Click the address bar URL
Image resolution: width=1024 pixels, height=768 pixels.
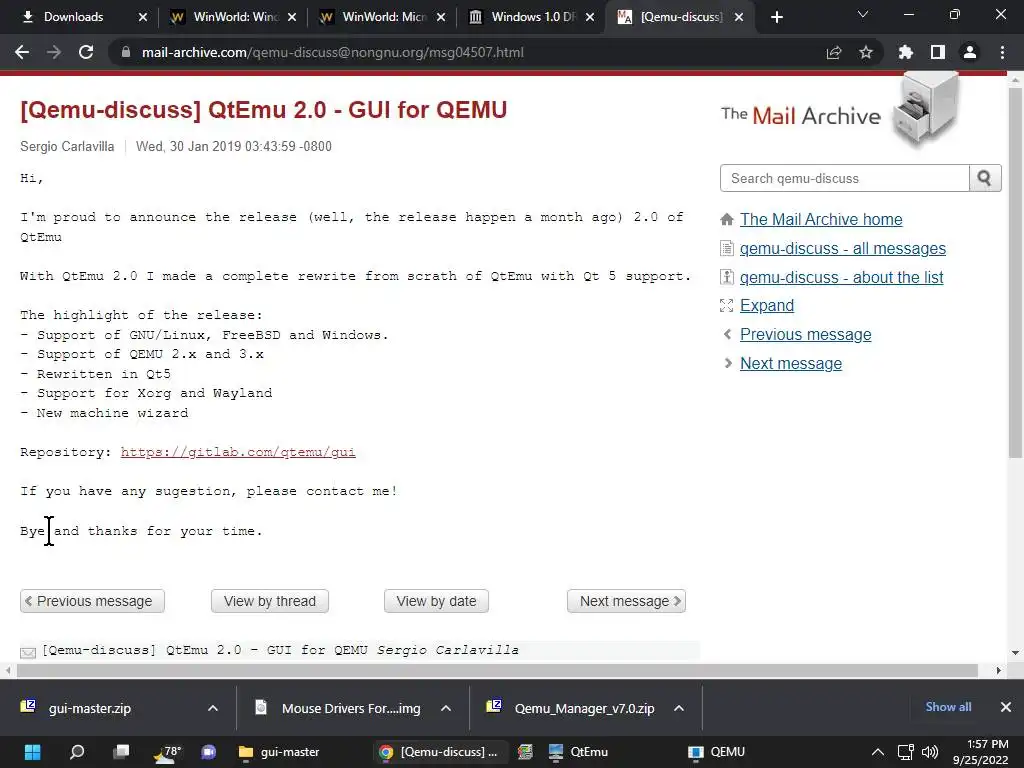(332, 52)
